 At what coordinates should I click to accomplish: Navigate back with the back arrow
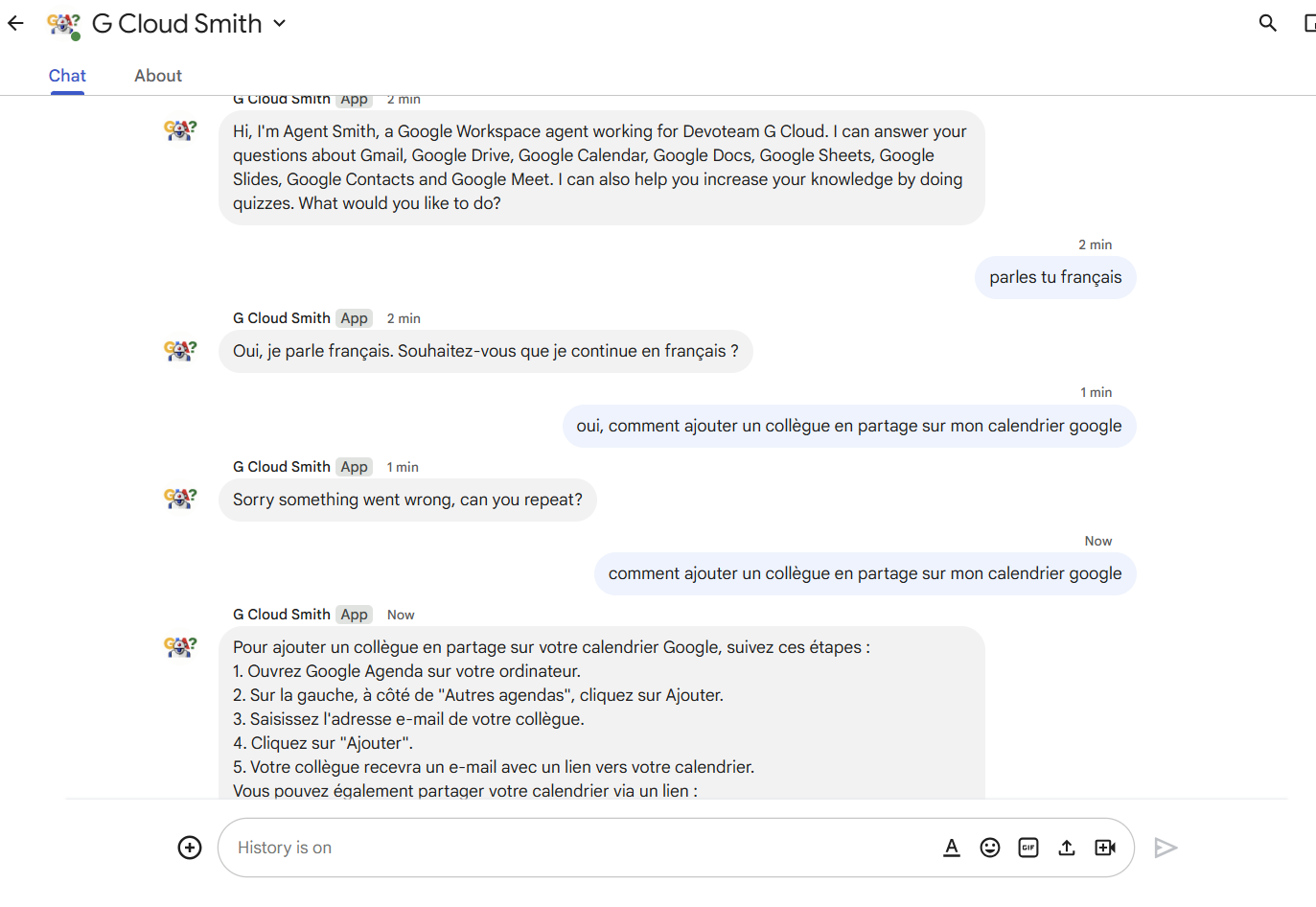(x=14, y=22)
